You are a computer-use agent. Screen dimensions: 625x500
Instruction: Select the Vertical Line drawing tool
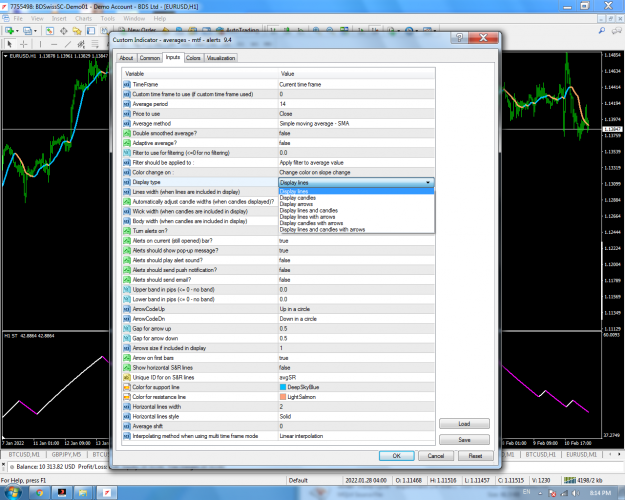tap(40, 44)
